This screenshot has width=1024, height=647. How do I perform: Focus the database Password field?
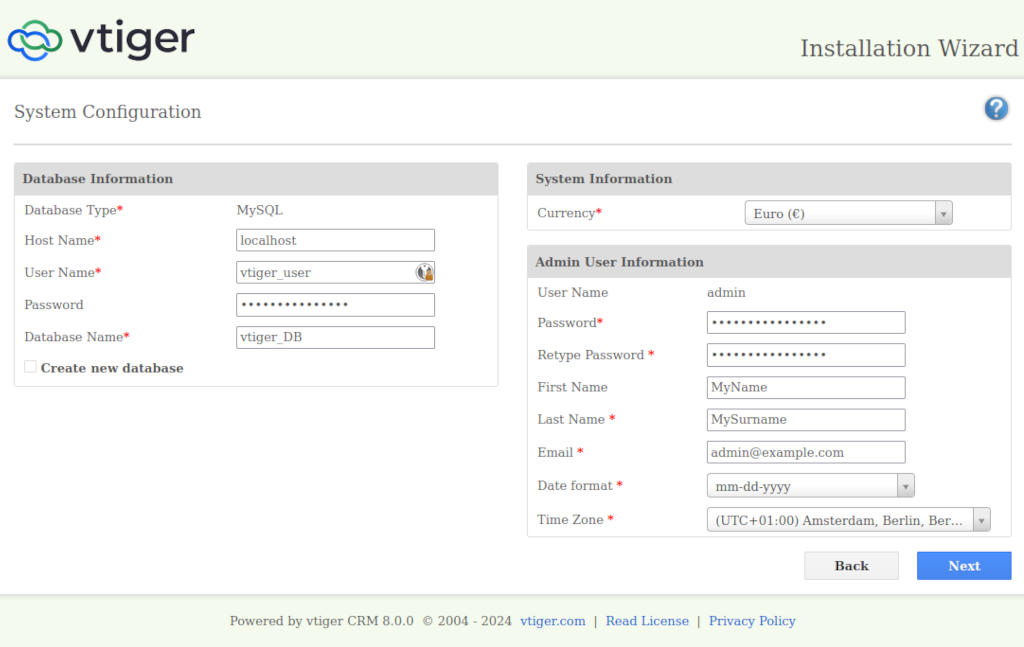tap(335, 305)
